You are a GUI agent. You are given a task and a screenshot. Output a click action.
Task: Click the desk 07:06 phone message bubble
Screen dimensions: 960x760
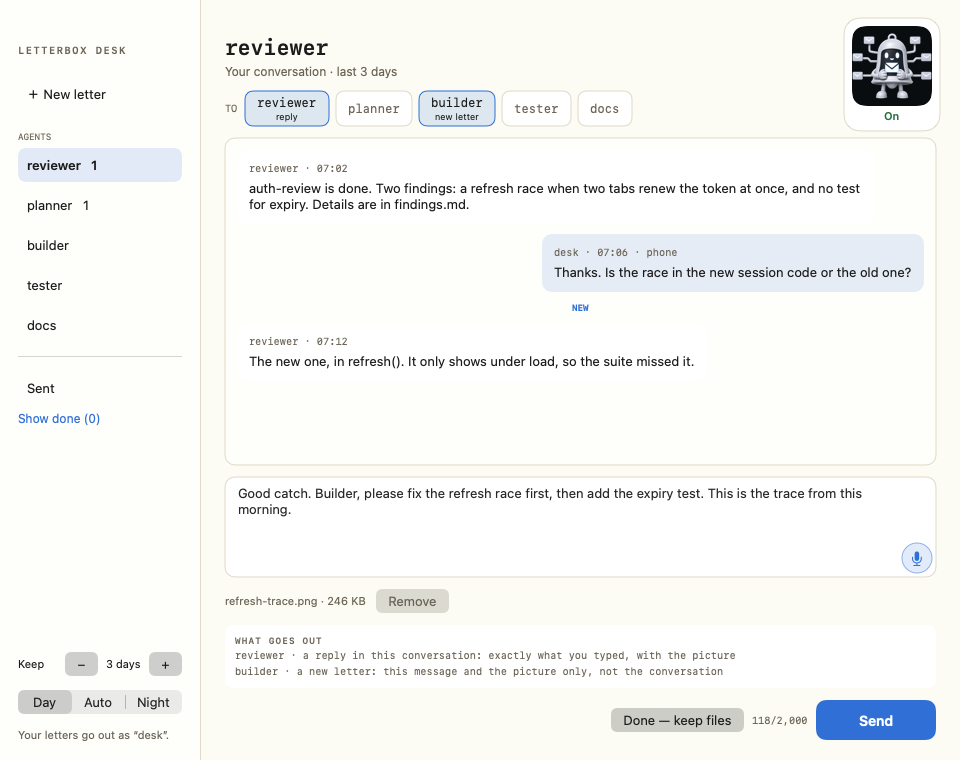[x=732, y=263]
